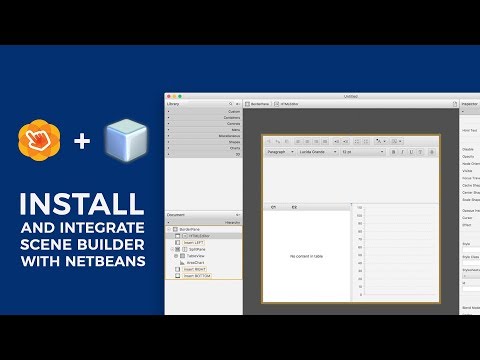This screenshot has height=360, width=480.
Task: Open the Paragraph format dropdown
Action: [x=280, y=152]
